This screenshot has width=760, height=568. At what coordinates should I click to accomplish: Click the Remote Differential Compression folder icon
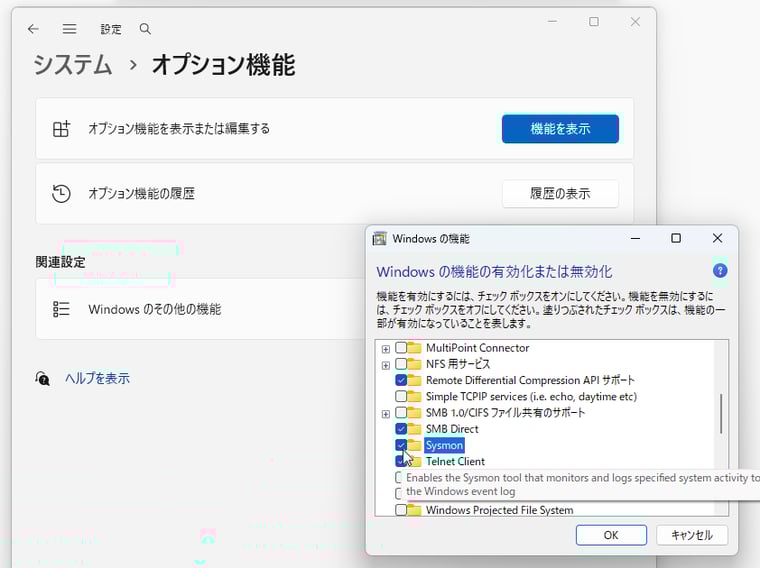(x=414, y=380)
